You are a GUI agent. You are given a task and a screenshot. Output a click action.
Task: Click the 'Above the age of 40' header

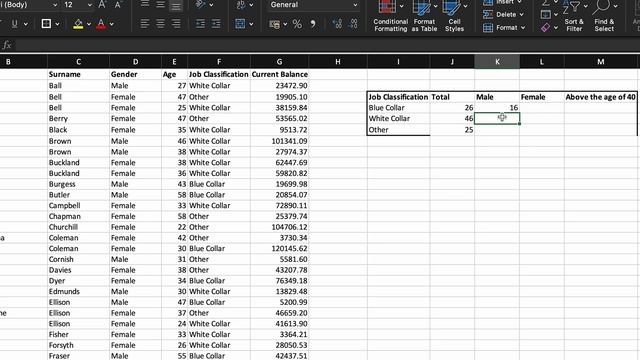(600, 97)
